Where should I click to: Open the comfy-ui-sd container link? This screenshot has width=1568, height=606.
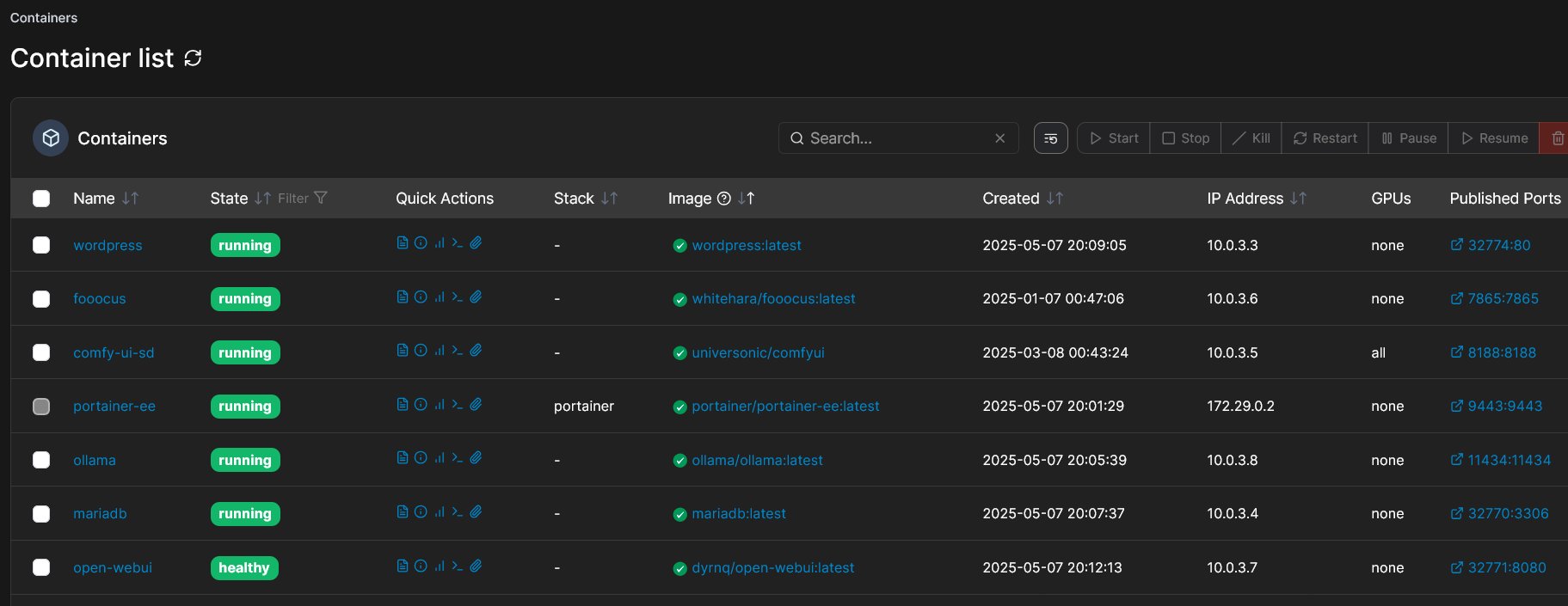(114, 352)
